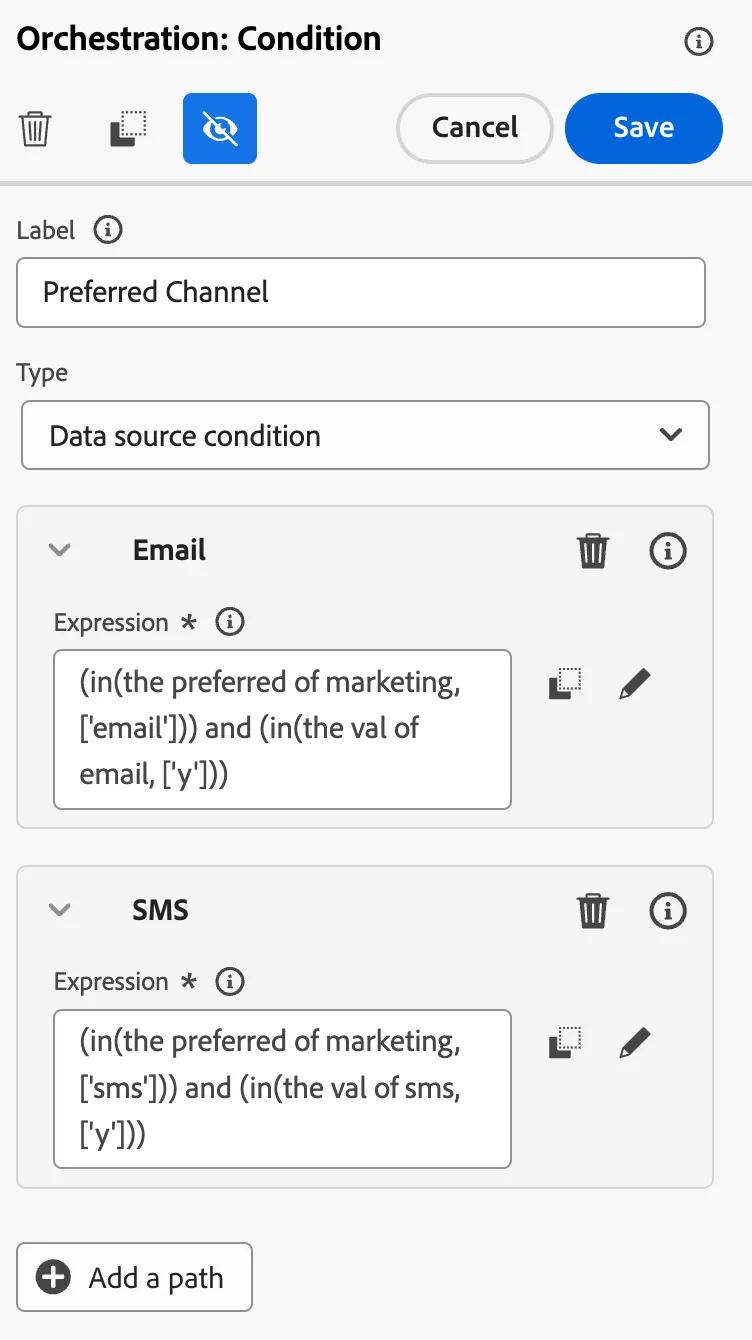Screen dimensions: 752x1340
Task: Delete the condition with the top trash icon
Action: click(x=36, y=129)
